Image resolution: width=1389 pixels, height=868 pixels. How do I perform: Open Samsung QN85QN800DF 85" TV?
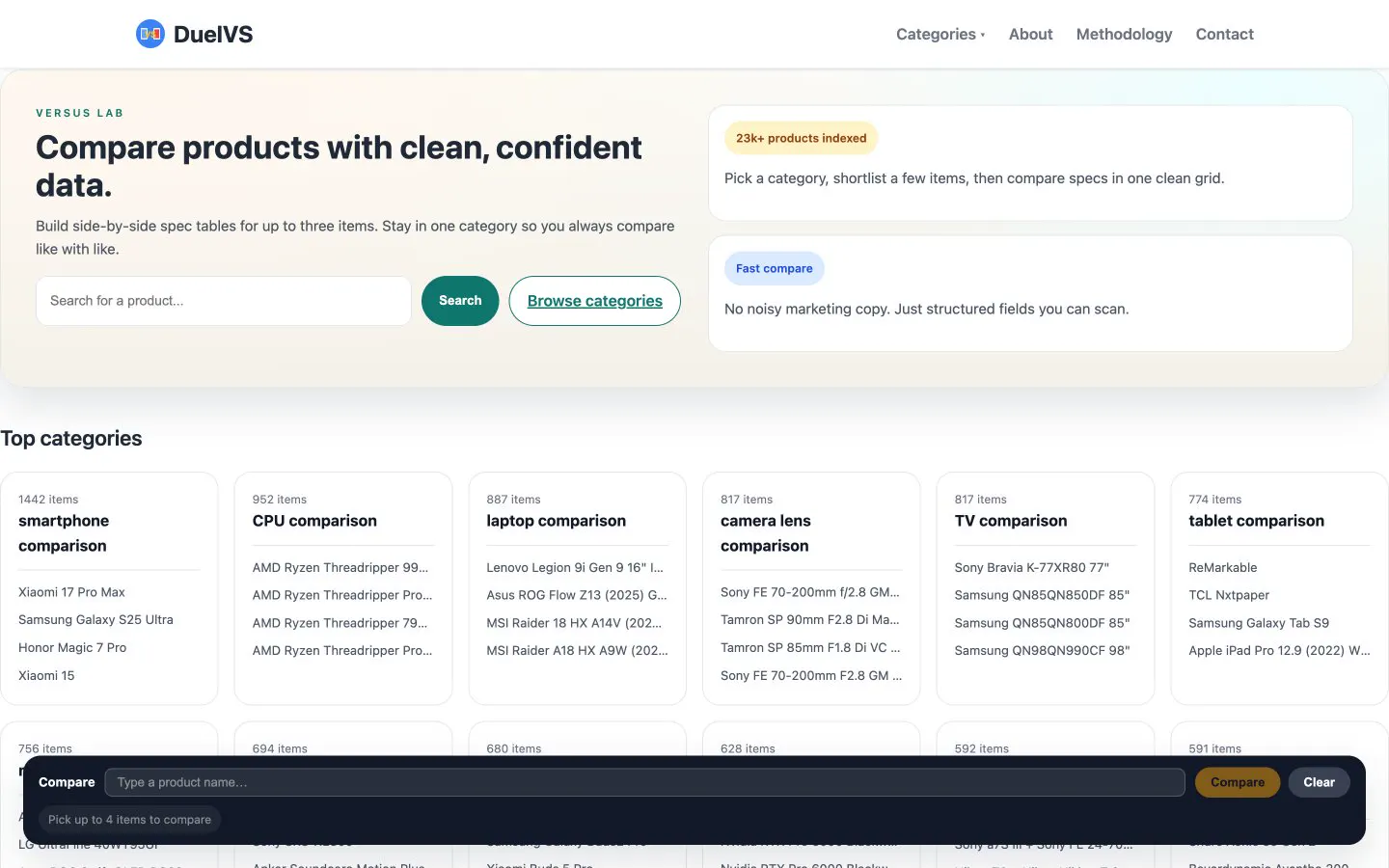click(1042, 624)
